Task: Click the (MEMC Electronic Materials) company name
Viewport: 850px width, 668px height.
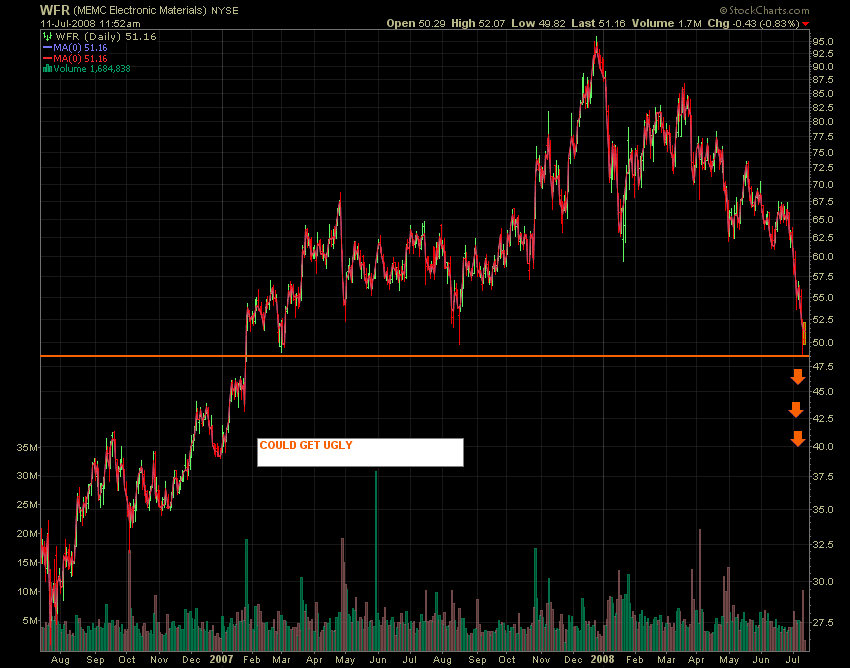Action: [140, 10]
